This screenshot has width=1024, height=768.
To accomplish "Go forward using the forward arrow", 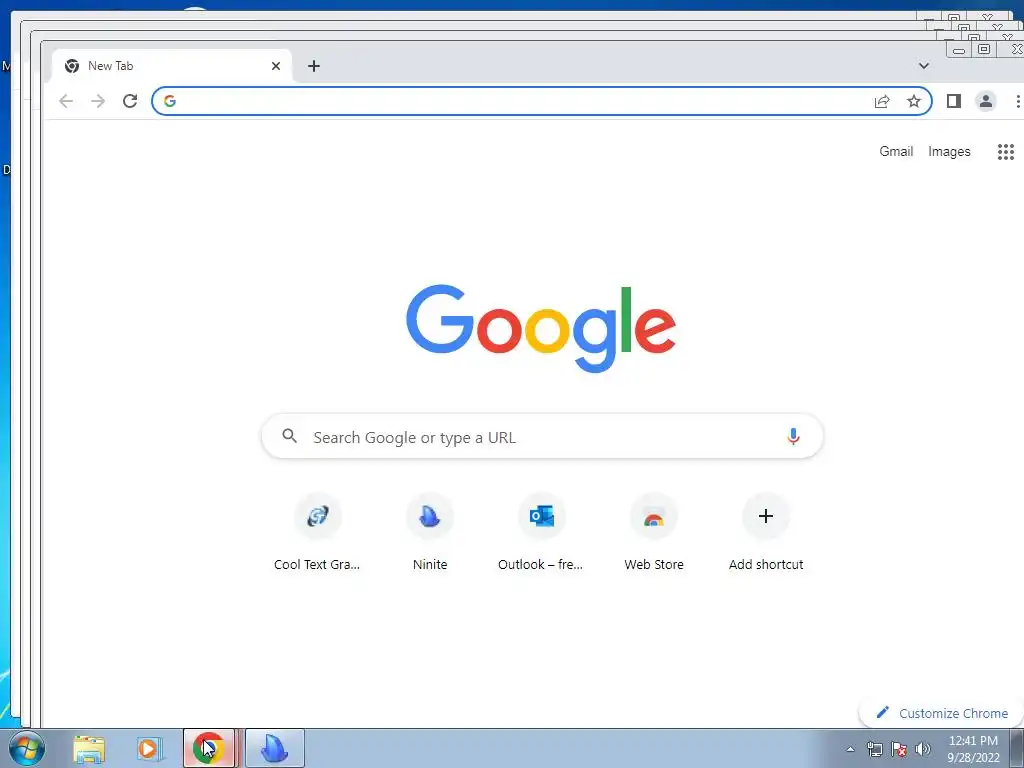I will point(98,101).
